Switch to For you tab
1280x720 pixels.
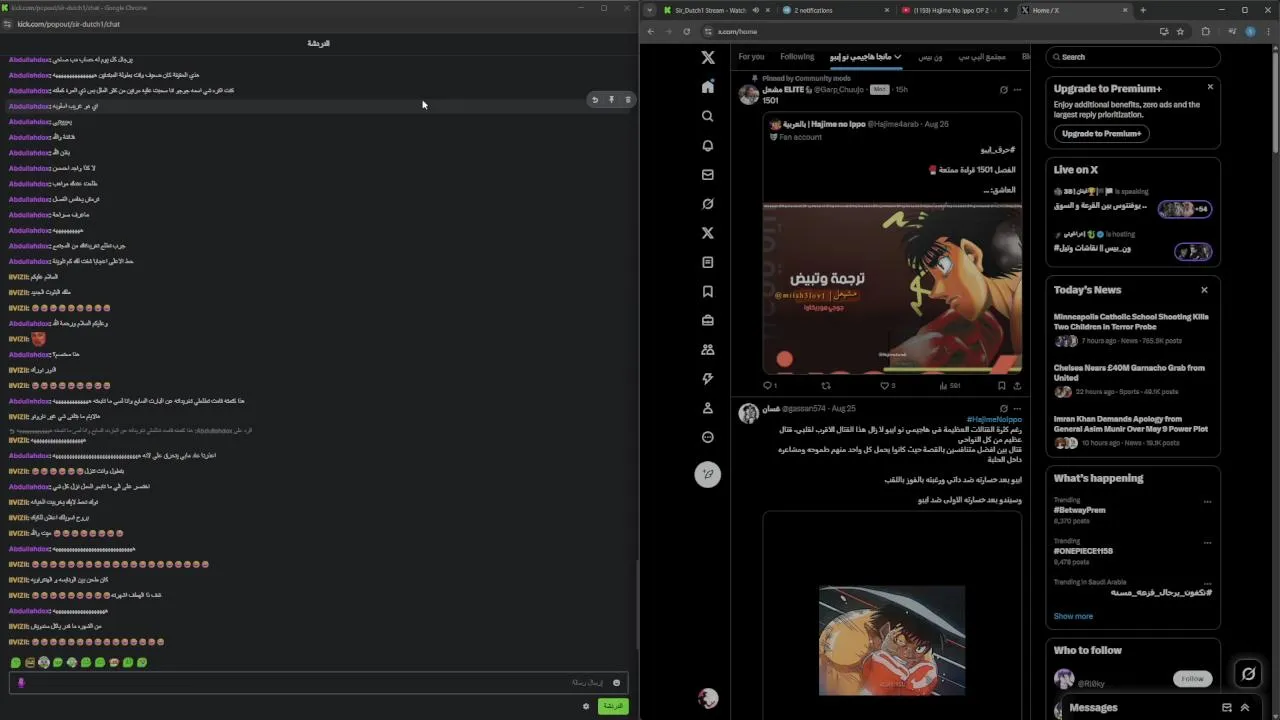pos(751,57)
